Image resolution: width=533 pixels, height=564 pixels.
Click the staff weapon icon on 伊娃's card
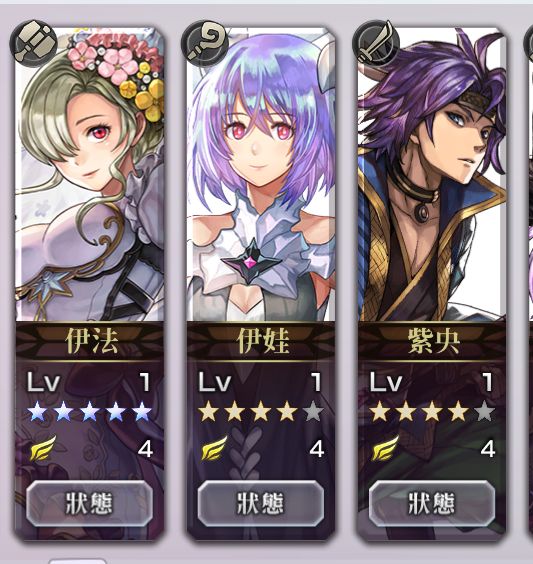coord(206,43)
